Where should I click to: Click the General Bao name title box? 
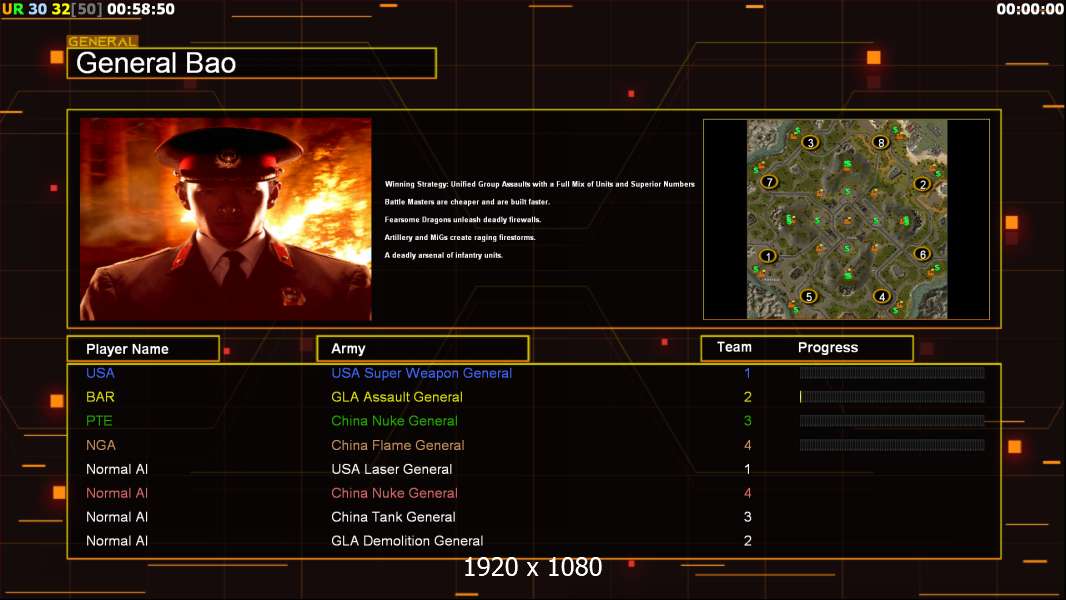[251, 64]
